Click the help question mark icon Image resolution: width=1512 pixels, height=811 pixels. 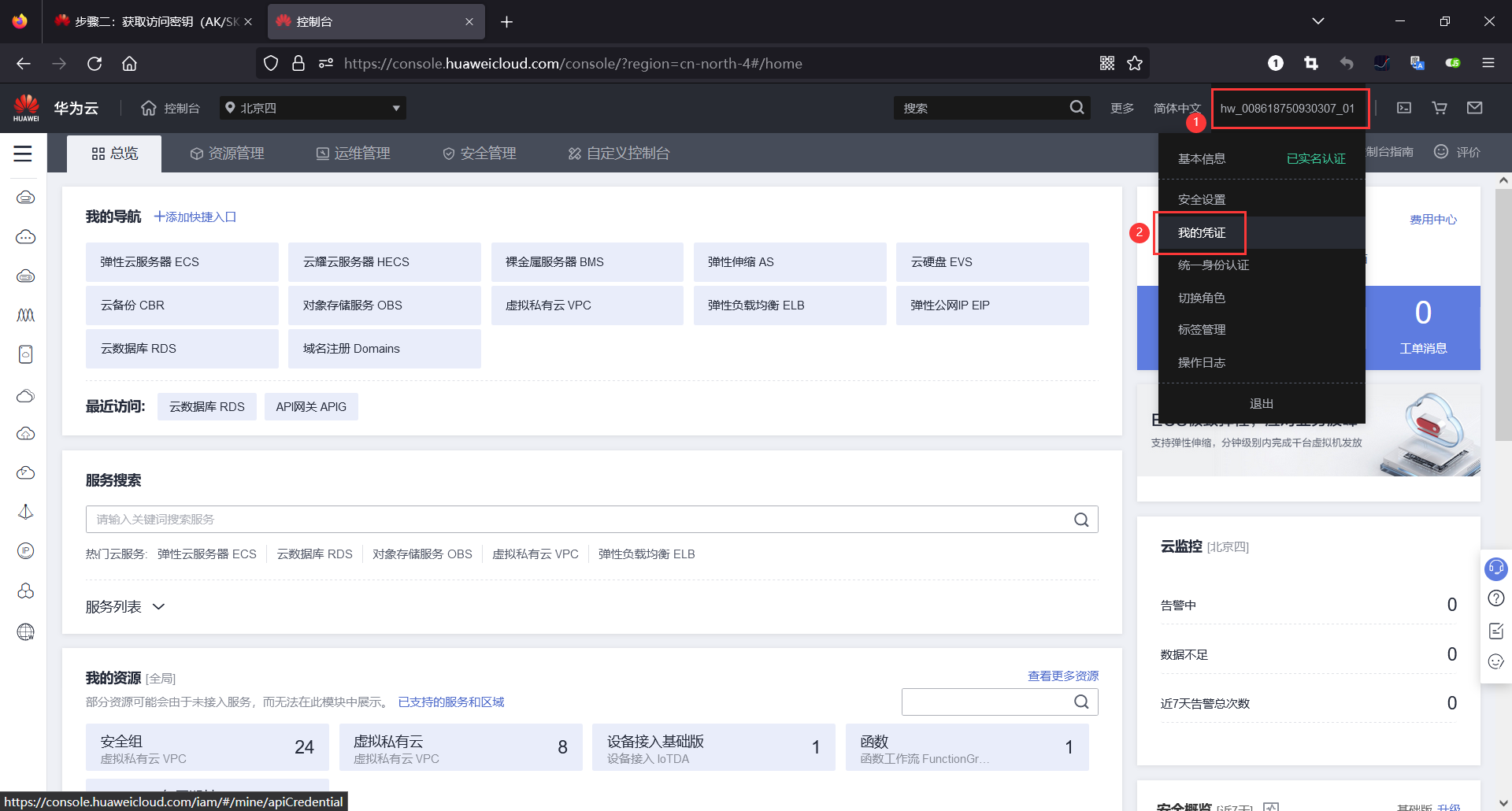coord(1496,598)
